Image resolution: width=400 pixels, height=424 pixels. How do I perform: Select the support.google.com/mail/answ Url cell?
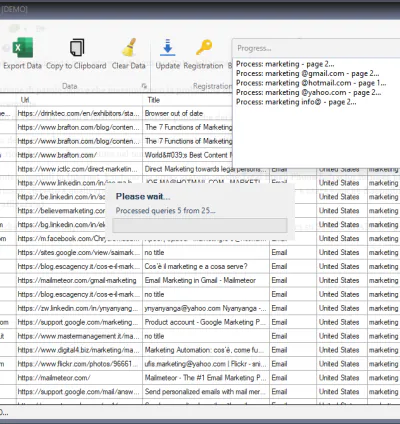pos(79,392)
